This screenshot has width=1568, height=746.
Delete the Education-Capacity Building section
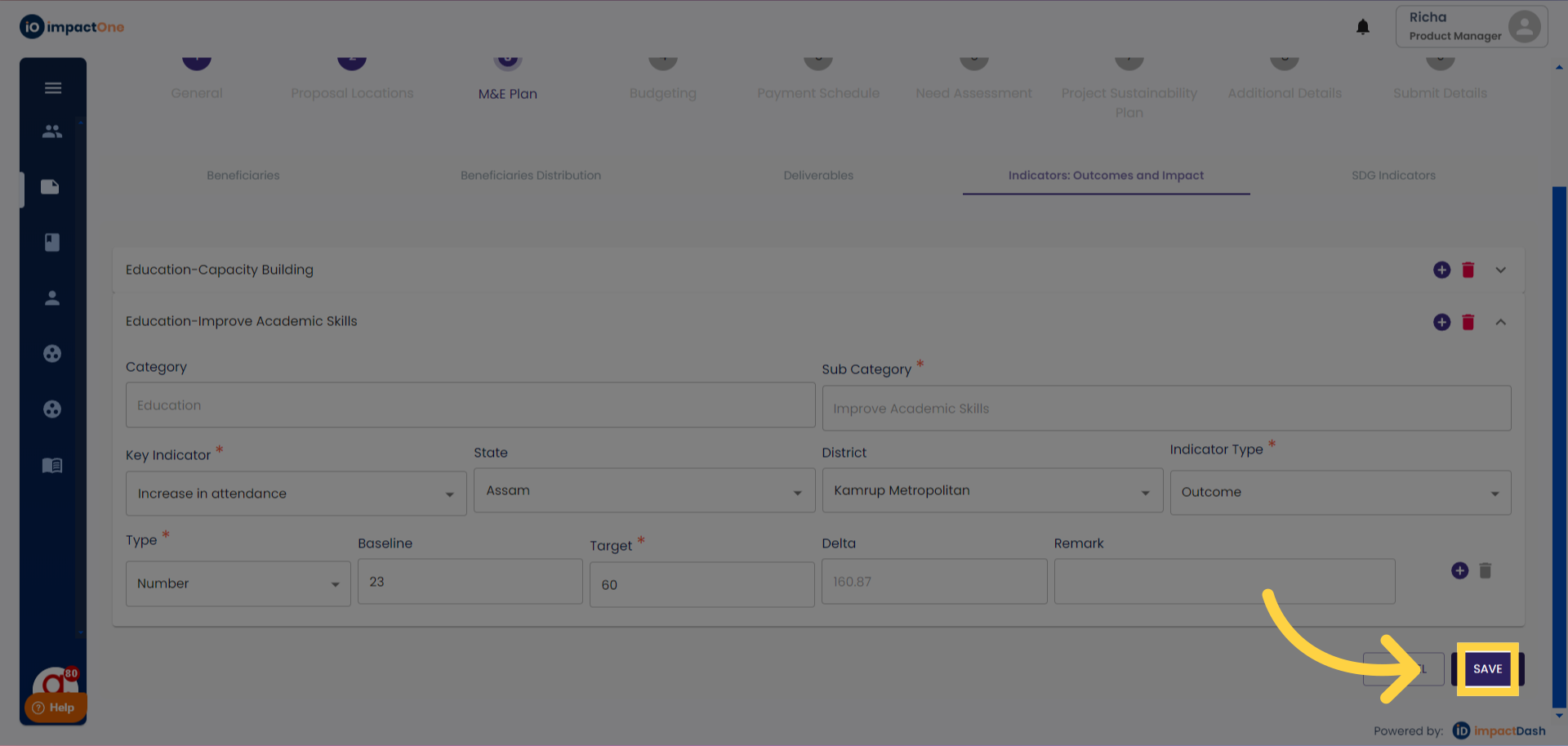coord(1468,270)
